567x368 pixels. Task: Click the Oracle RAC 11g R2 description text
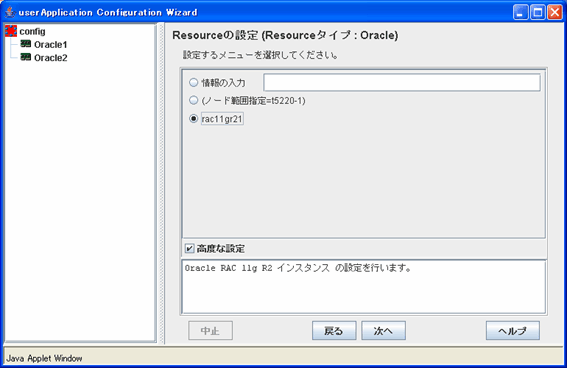(x=298, y=268)
